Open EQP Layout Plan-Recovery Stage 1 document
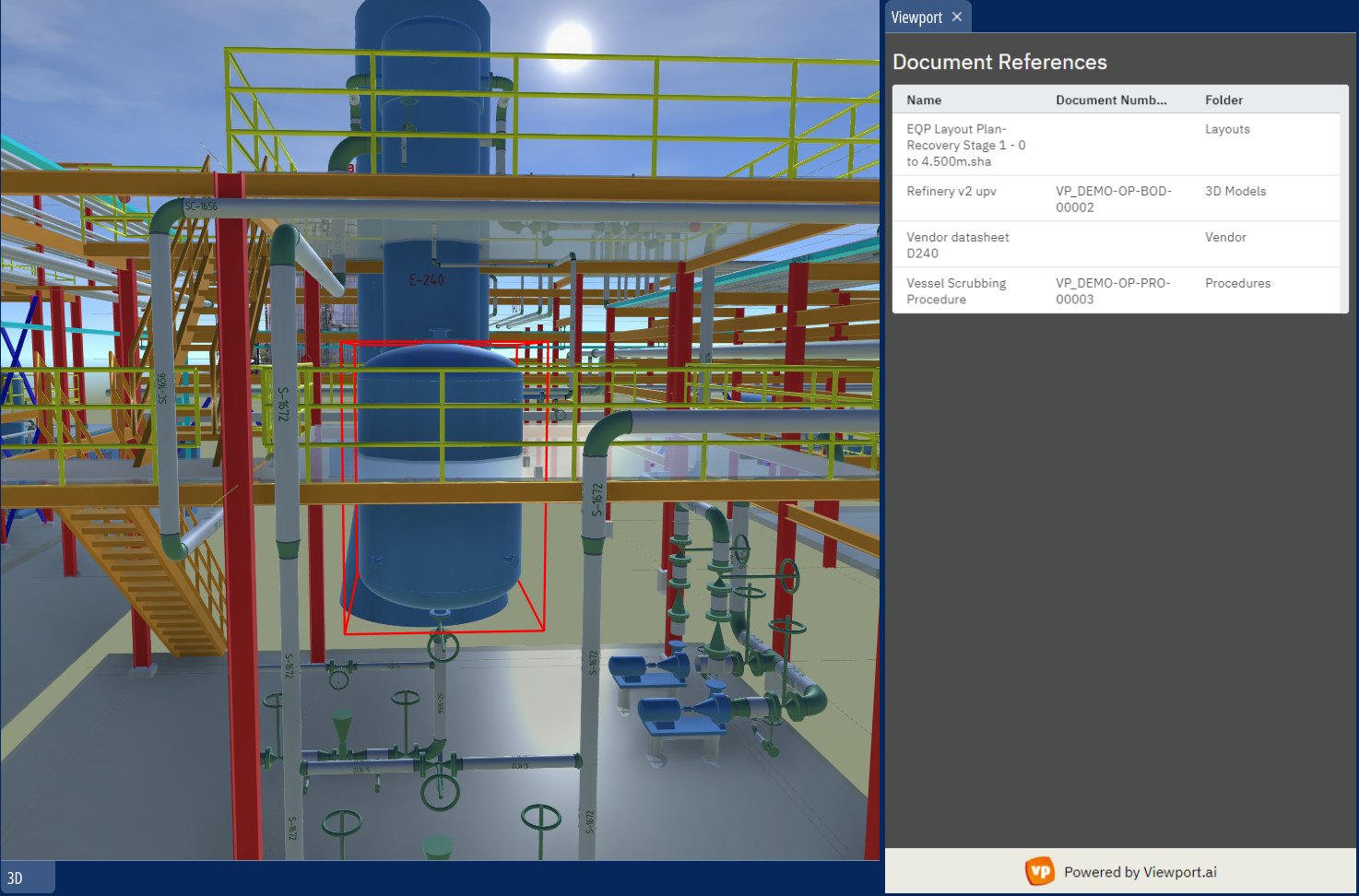1359x896 pixels. tap(966, 145)
